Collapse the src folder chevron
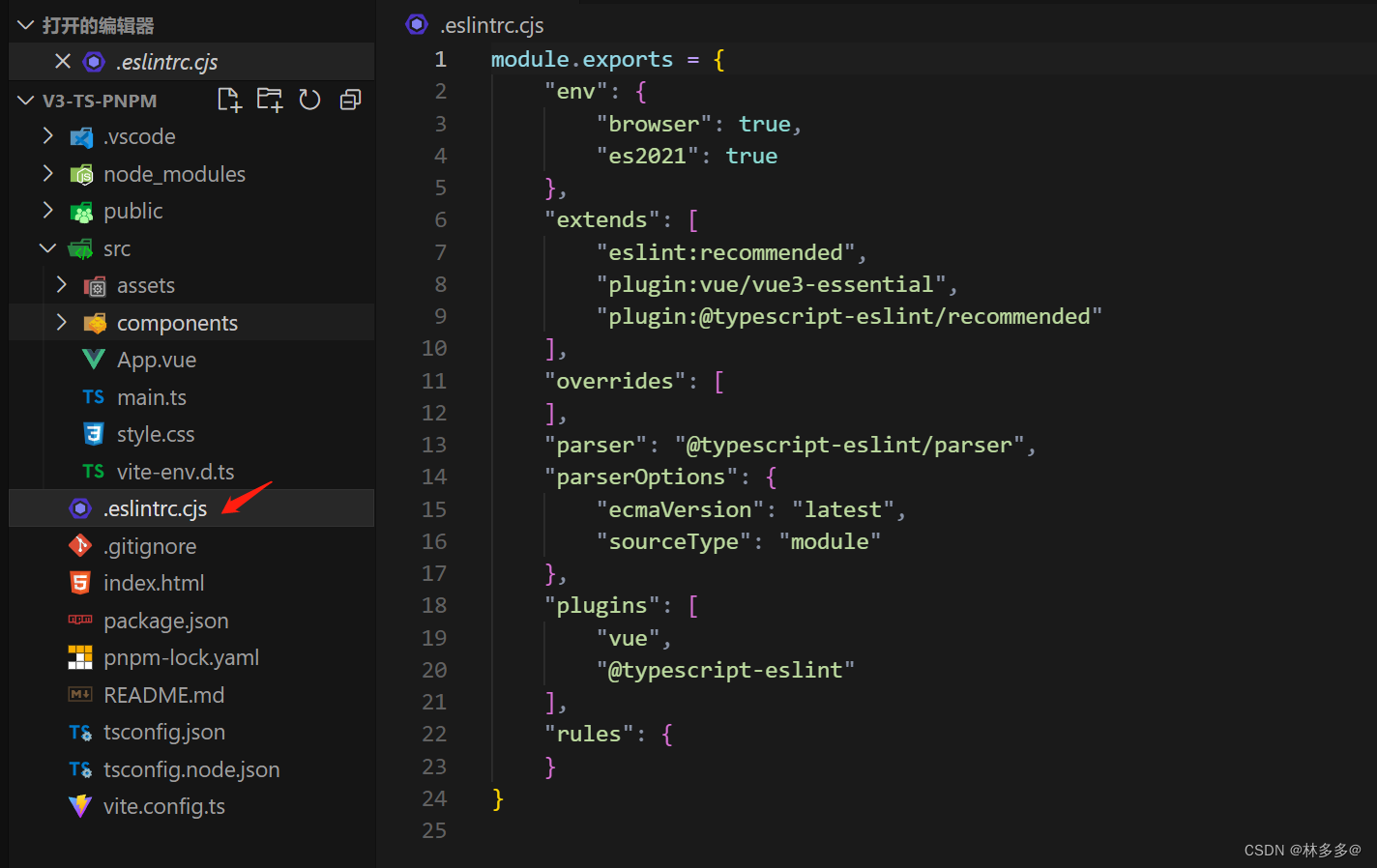The image size is (1377, 868). click(x=47, y=248)
